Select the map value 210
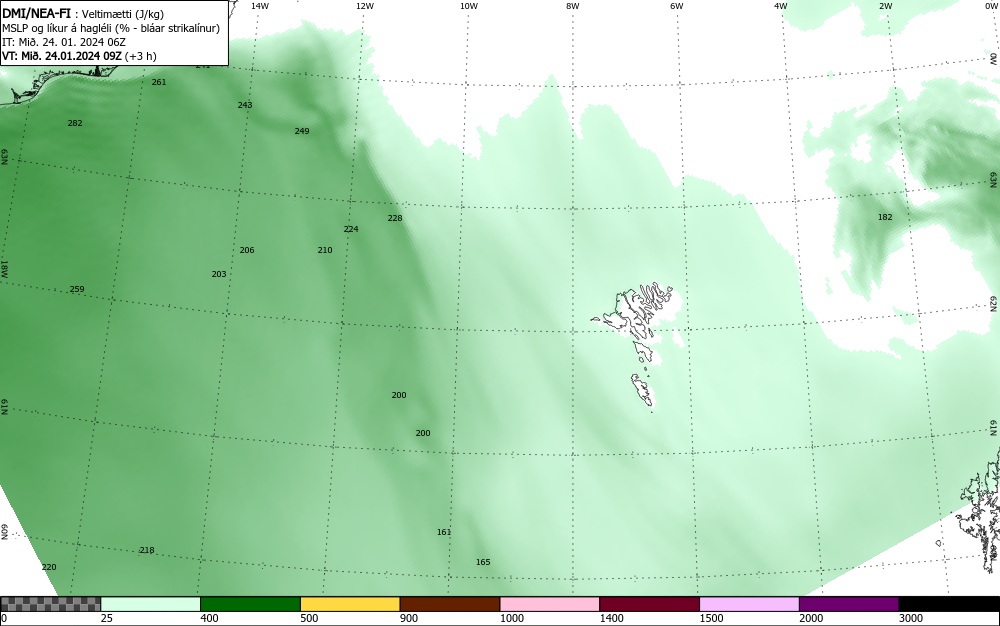Screen dimensions: 1000x626 coord(325,250)
